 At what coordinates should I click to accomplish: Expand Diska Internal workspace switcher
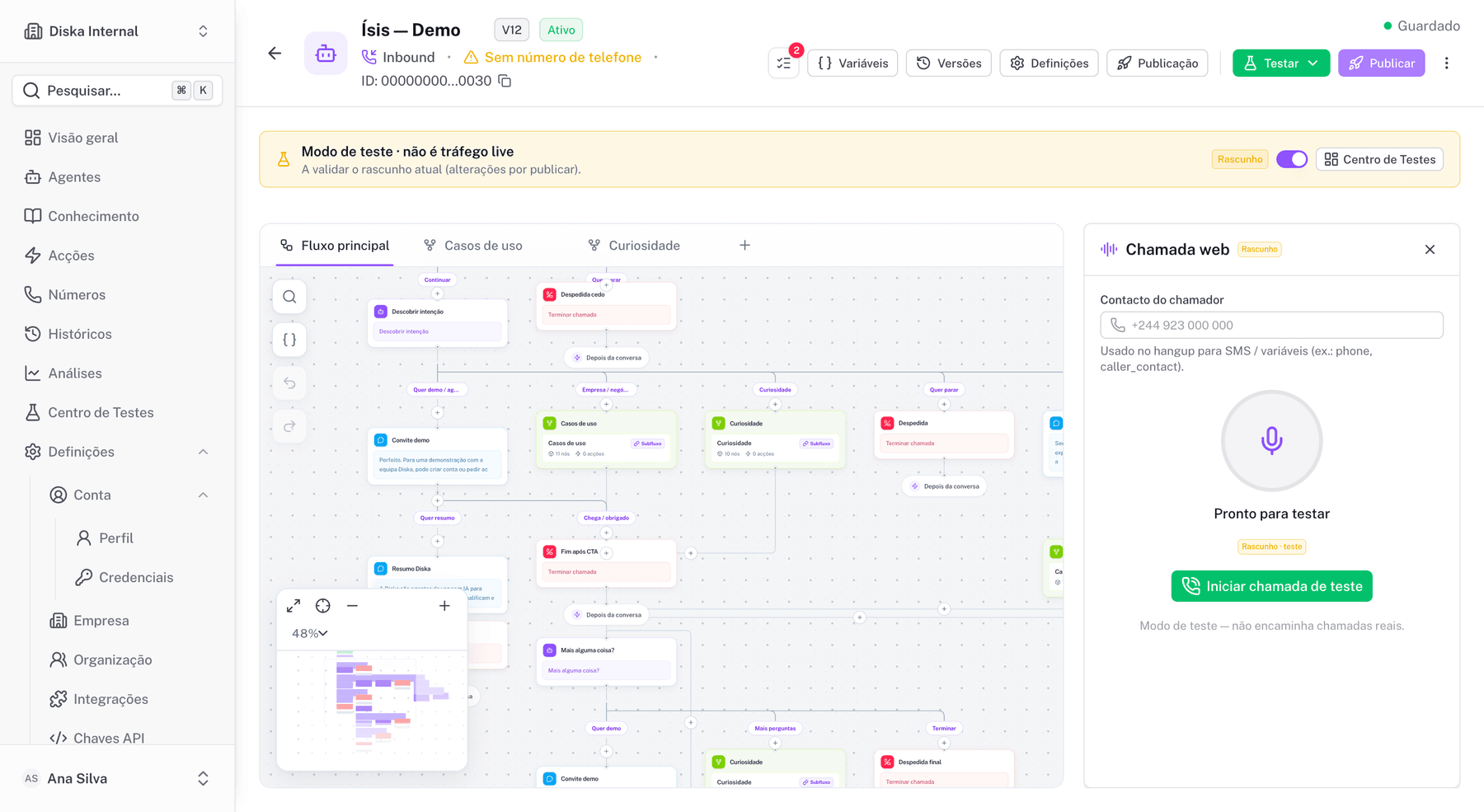coord(117,31)
